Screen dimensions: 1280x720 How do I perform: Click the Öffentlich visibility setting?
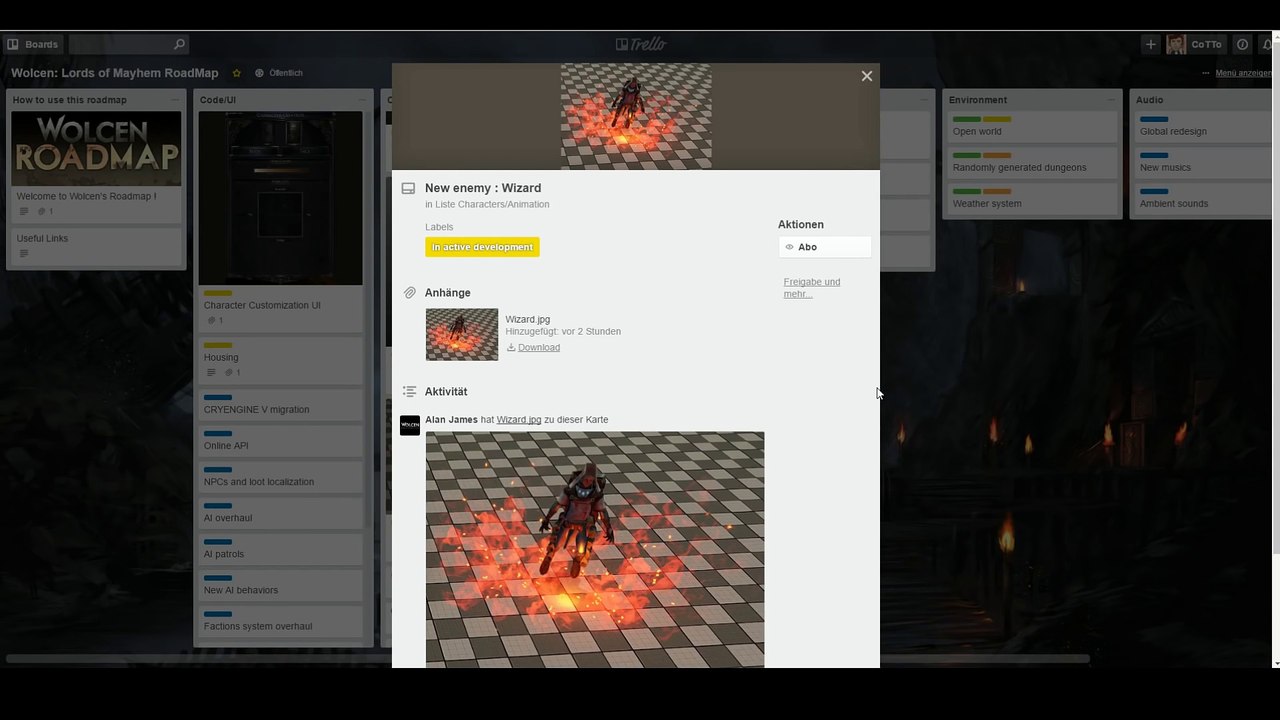coord(279,73)
